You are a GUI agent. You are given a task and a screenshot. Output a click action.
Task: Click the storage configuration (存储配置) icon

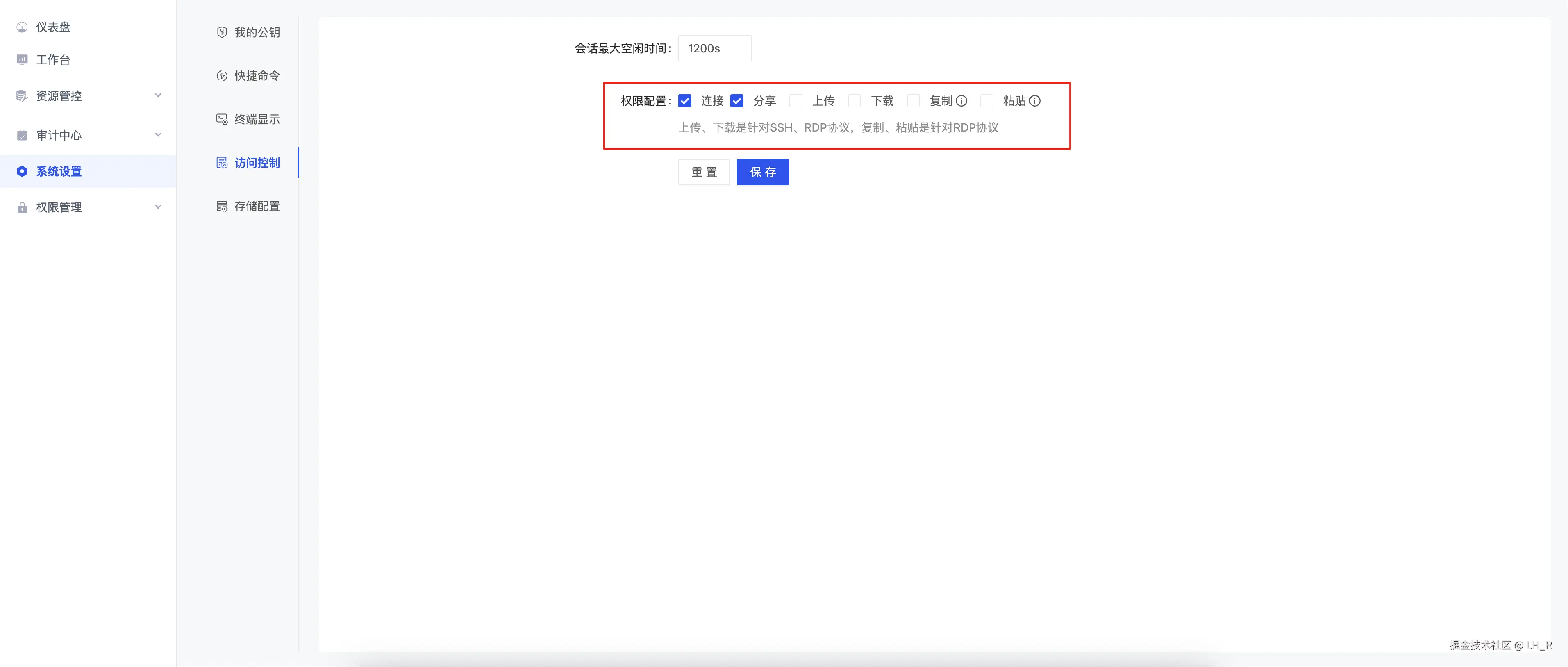click(222, 206)
